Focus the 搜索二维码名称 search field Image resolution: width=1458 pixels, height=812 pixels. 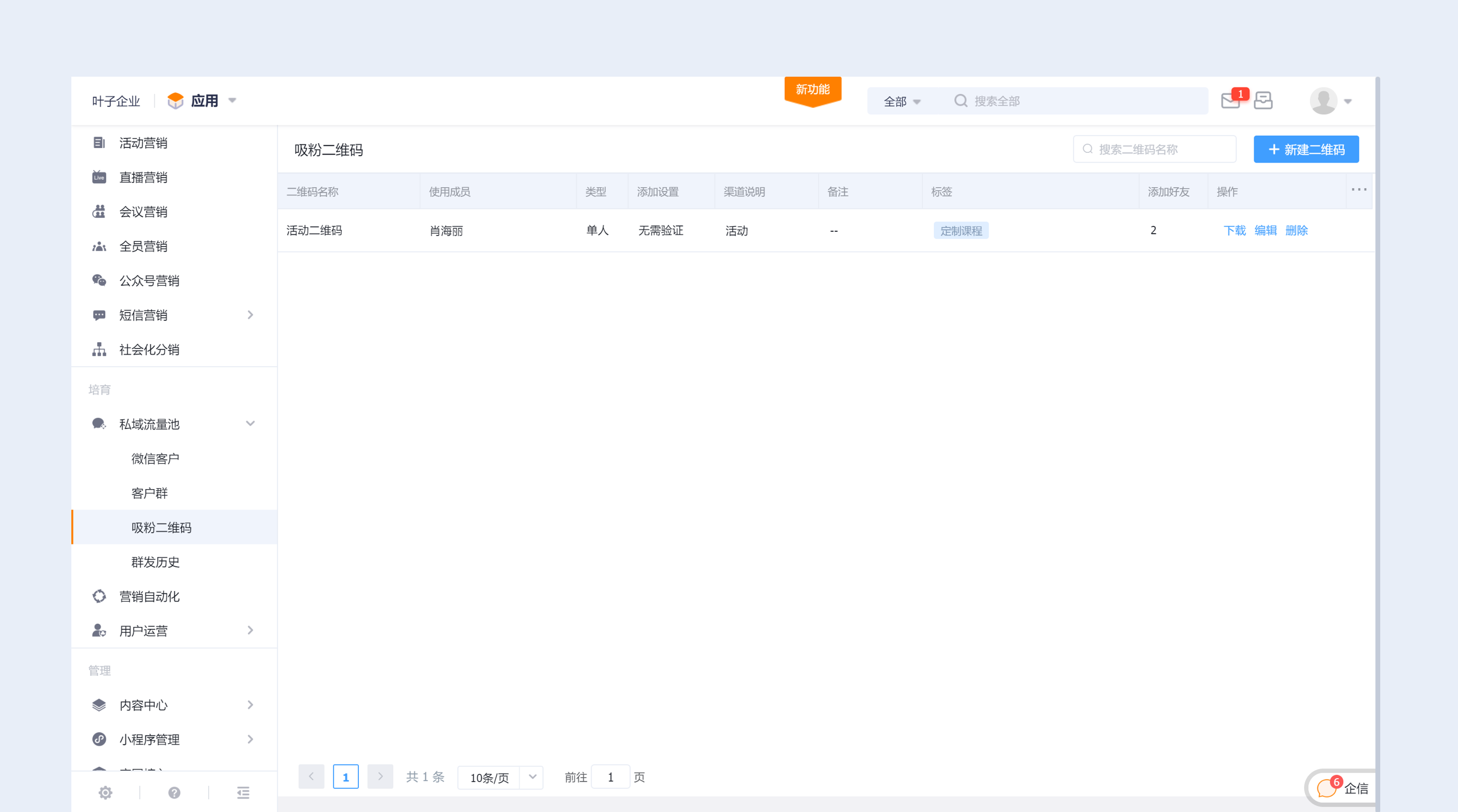(x=1154, y=150)
